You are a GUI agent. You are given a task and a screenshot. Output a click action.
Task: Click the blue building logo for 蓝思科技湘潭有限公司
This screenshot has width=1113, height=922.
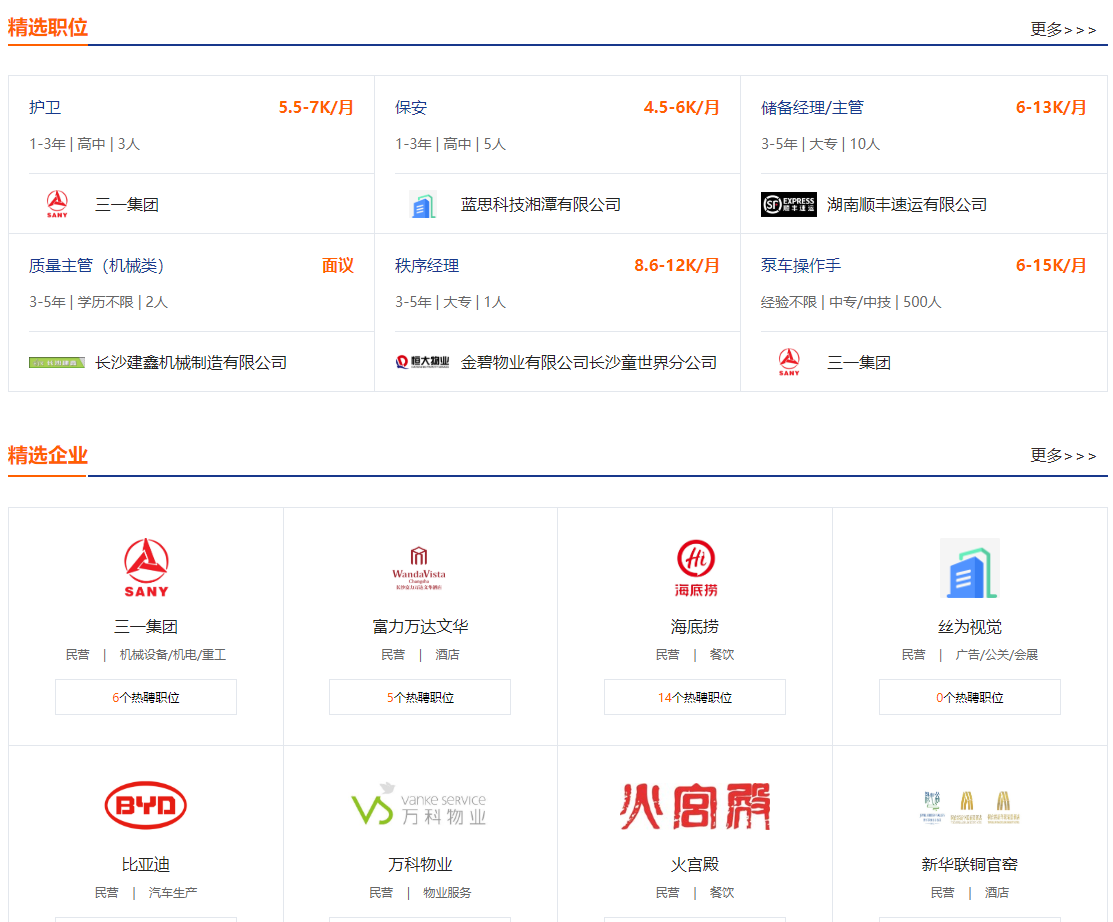tap(423, 205)
